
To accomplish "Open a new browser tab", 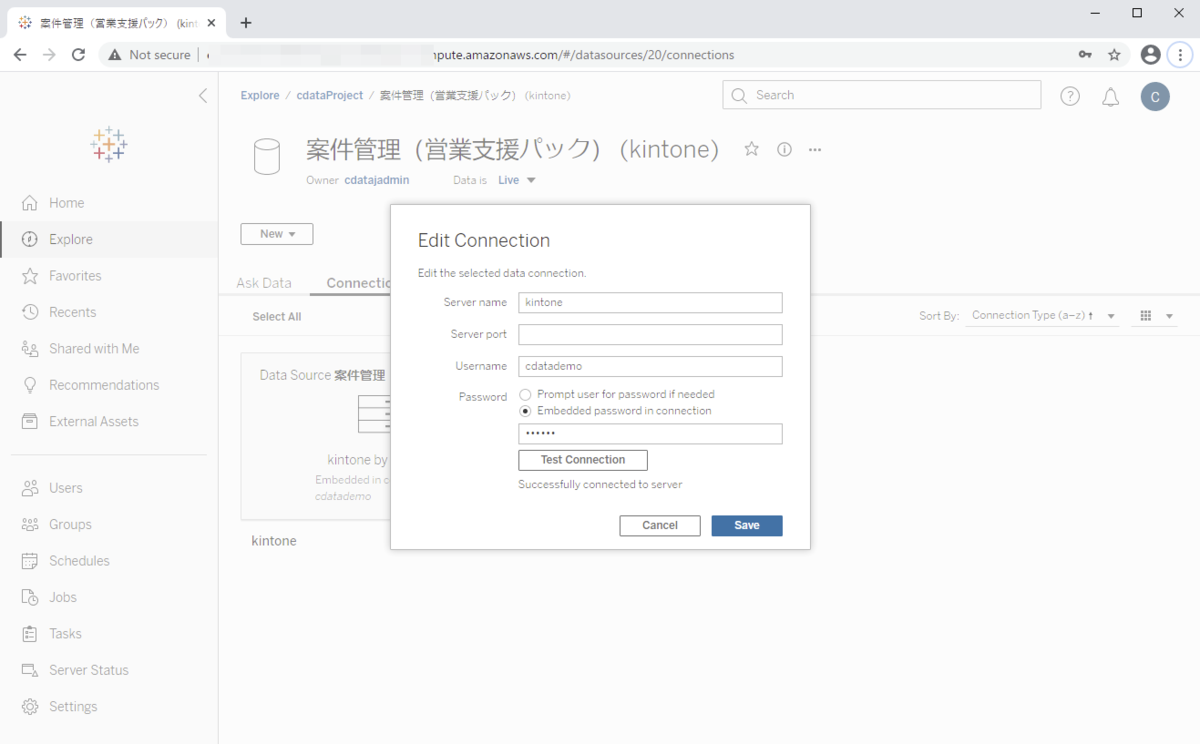I will coord(246,22).
